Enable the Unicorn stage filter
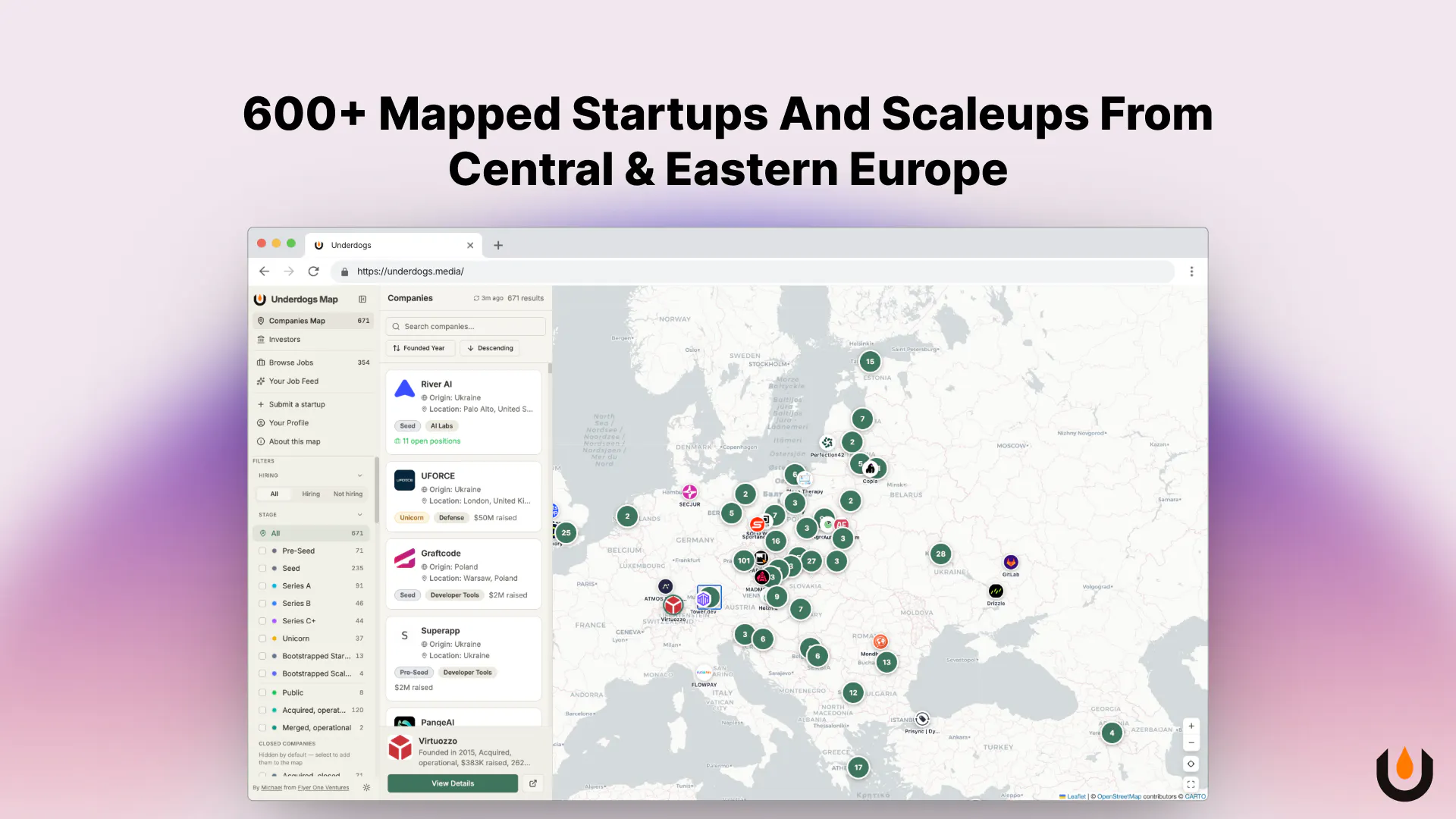 click(x=262, y=639)
